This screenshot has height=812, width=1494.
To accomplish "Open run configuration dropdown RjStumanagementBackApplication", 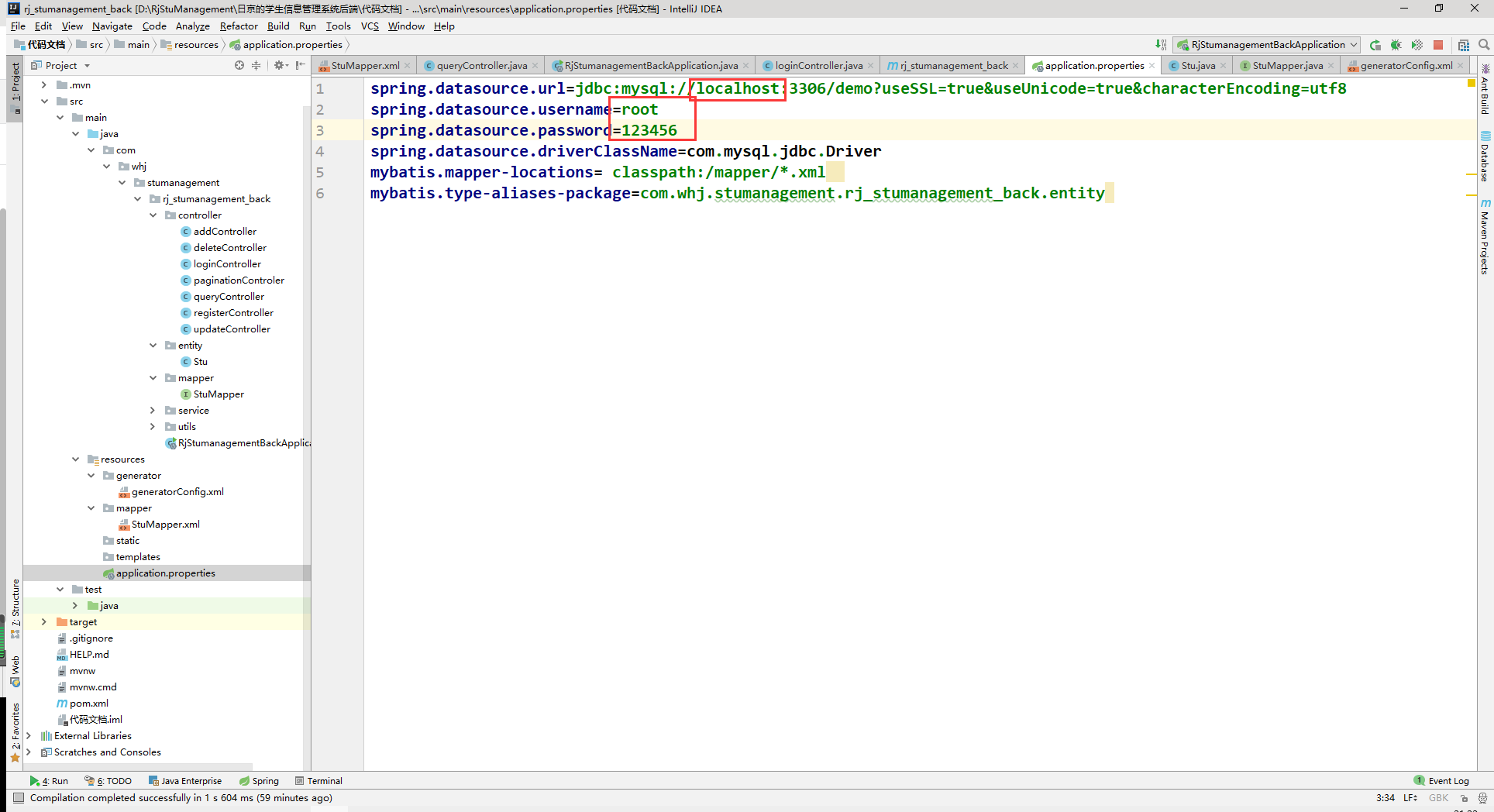I will pos(1266,45).
